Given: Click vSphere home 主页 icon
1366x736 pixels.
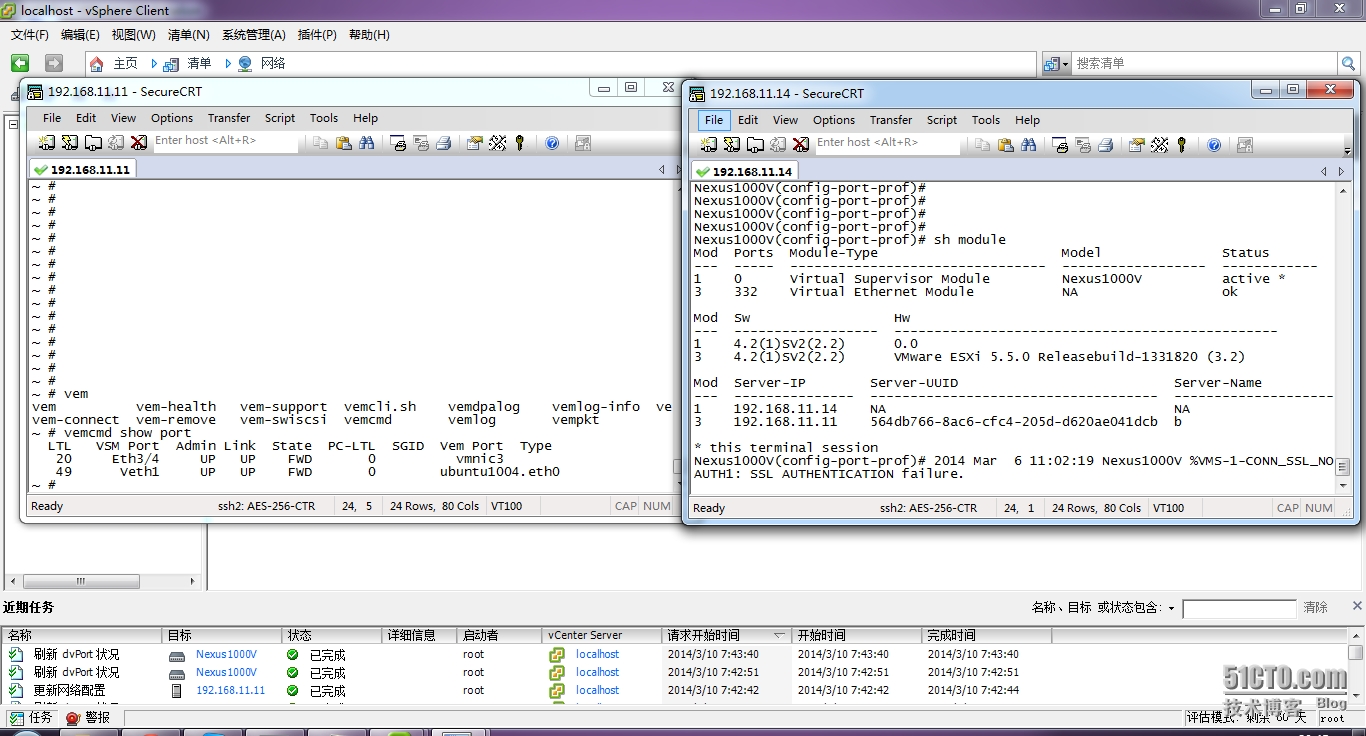Looking at the screenshot, I should [x=97, y=63].
